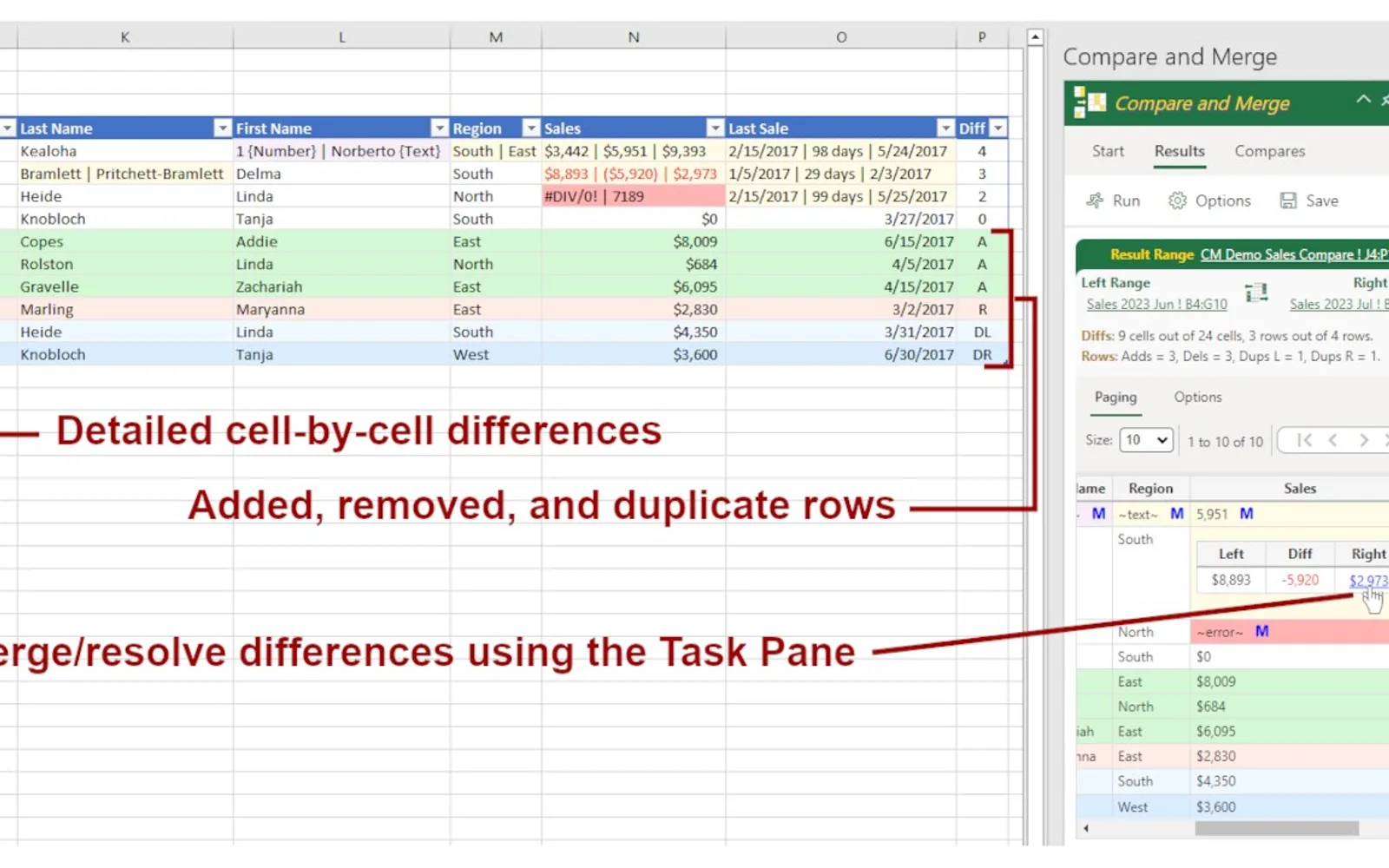Open Options gear in Compare and Merge
The width and height of the screenshot is (1389, 868).
(x=1177, y=201)
